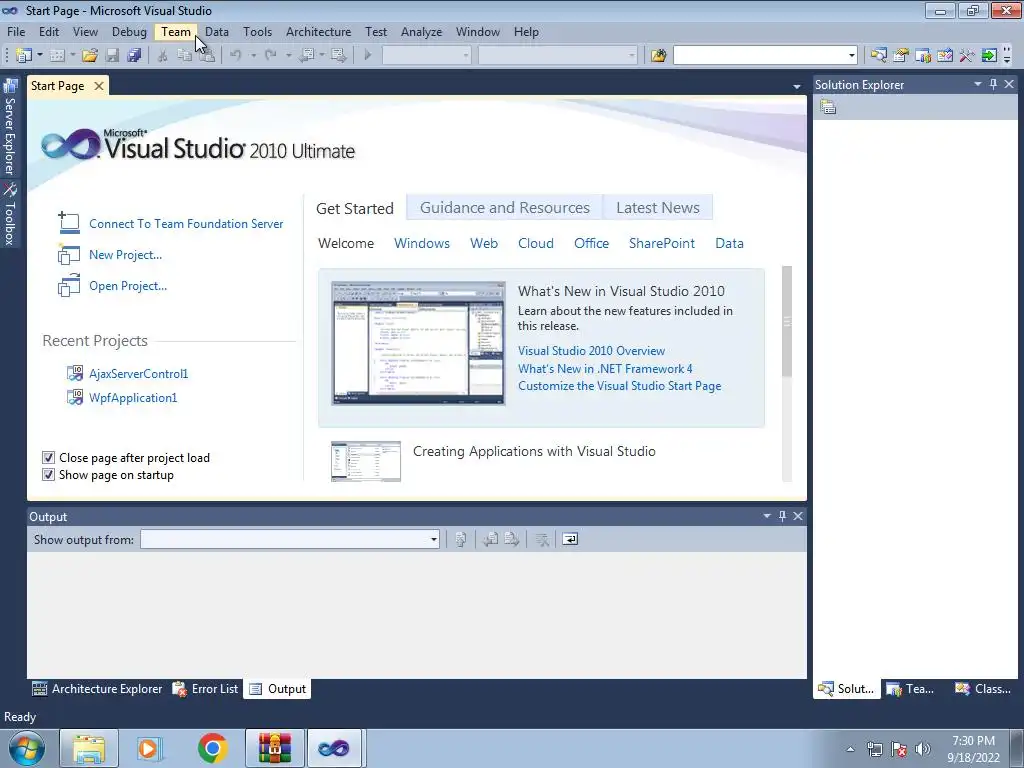
Task: Click the What's New in Visual Studio thumbnail
Action: click(x=418, y=343)
